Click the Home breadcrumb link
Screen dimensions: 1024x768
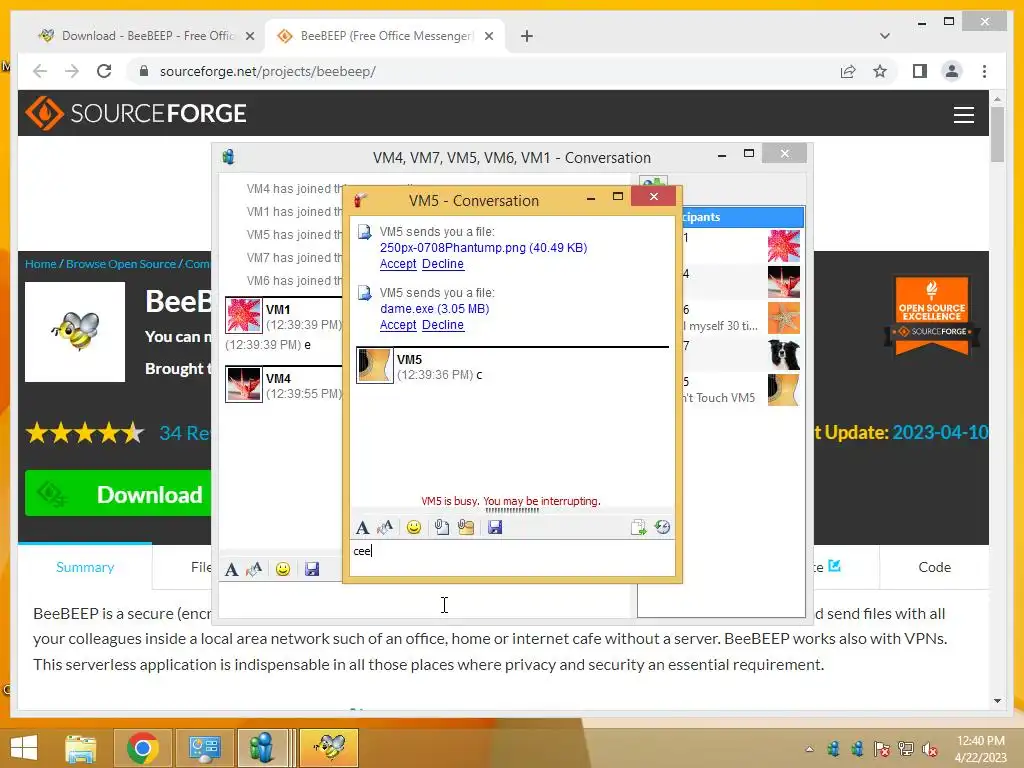pos(40,264)
